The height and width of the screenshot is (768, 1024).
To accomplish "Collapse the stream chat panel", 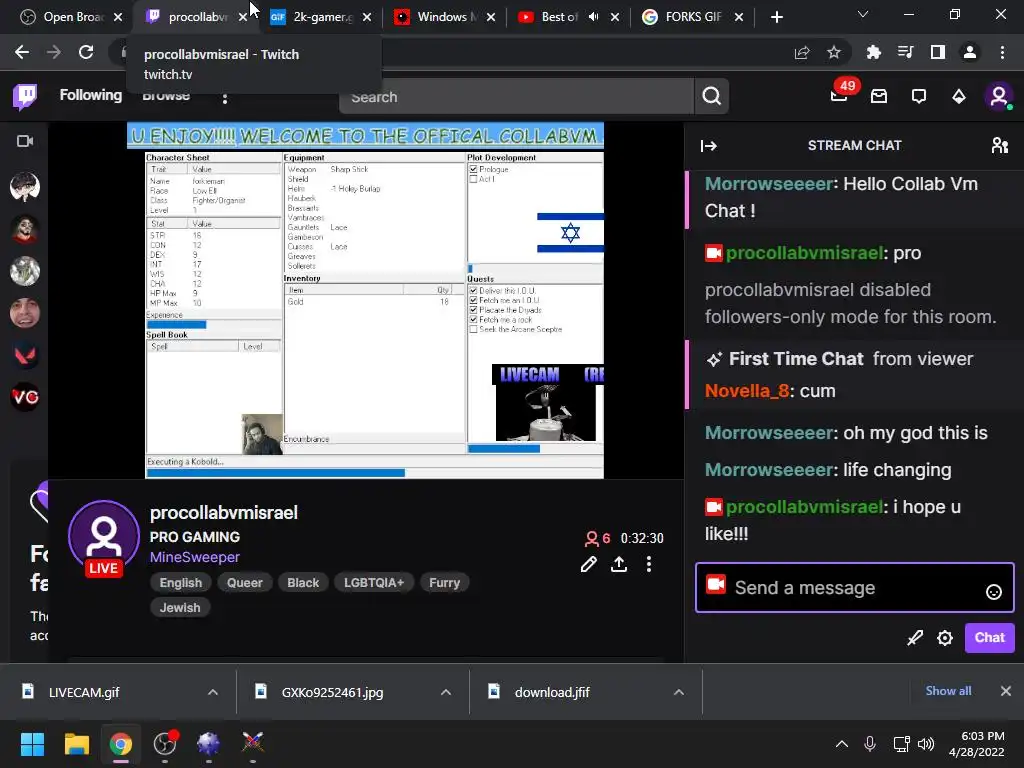I will click(709, 146).
